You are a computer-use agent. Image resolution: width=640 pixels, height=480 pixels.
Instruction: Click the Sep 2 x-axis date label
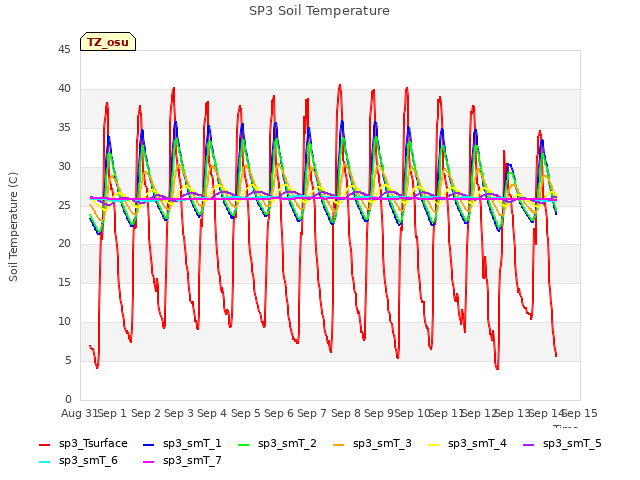pos(146,413)
